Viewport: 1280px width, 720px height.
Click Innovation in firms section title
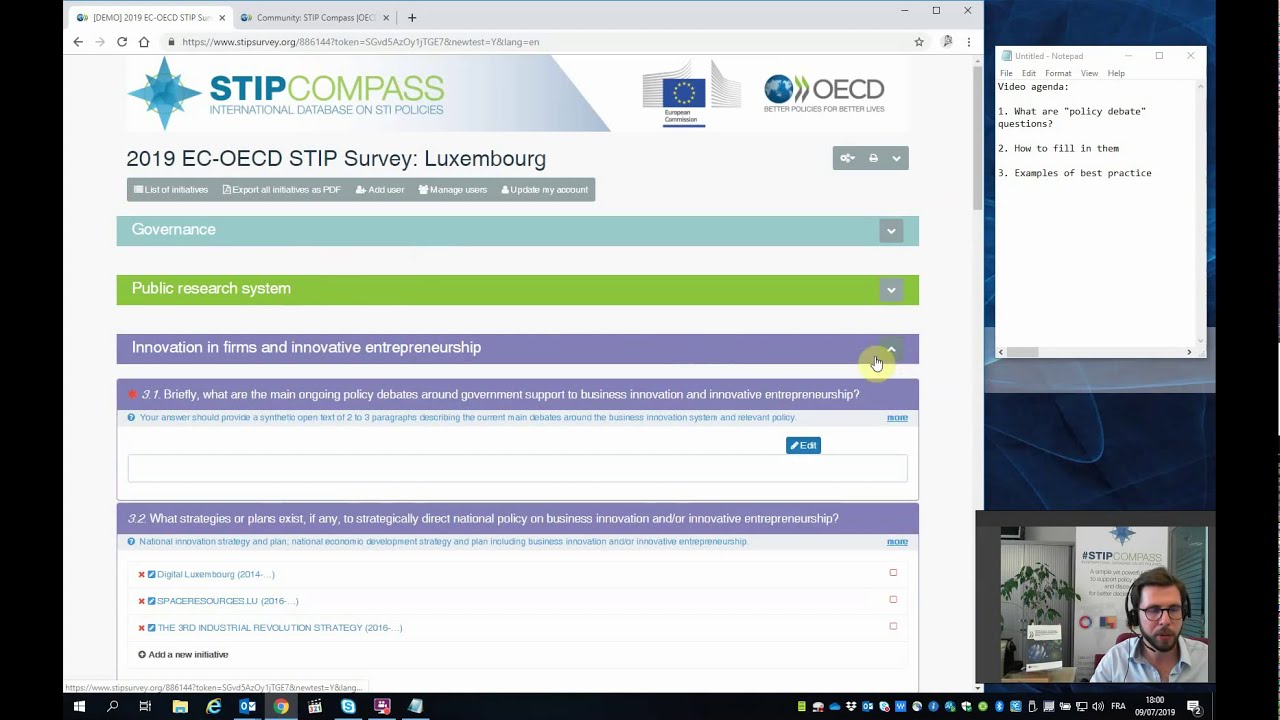[x=306, y=347]
